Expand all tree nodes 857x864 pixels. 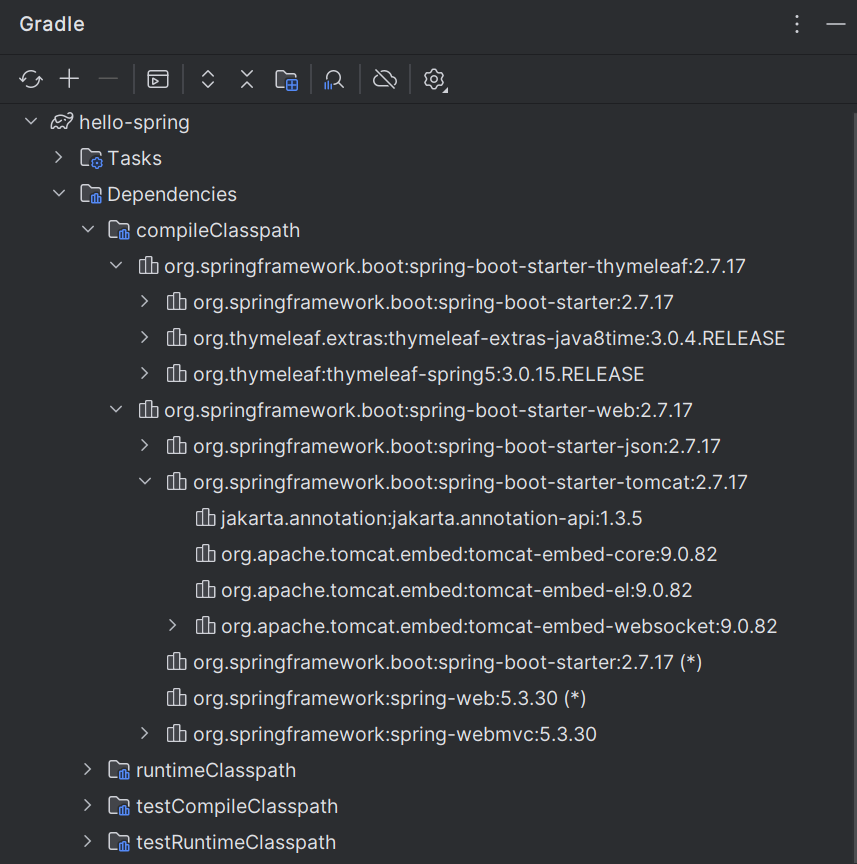point(208,79)
